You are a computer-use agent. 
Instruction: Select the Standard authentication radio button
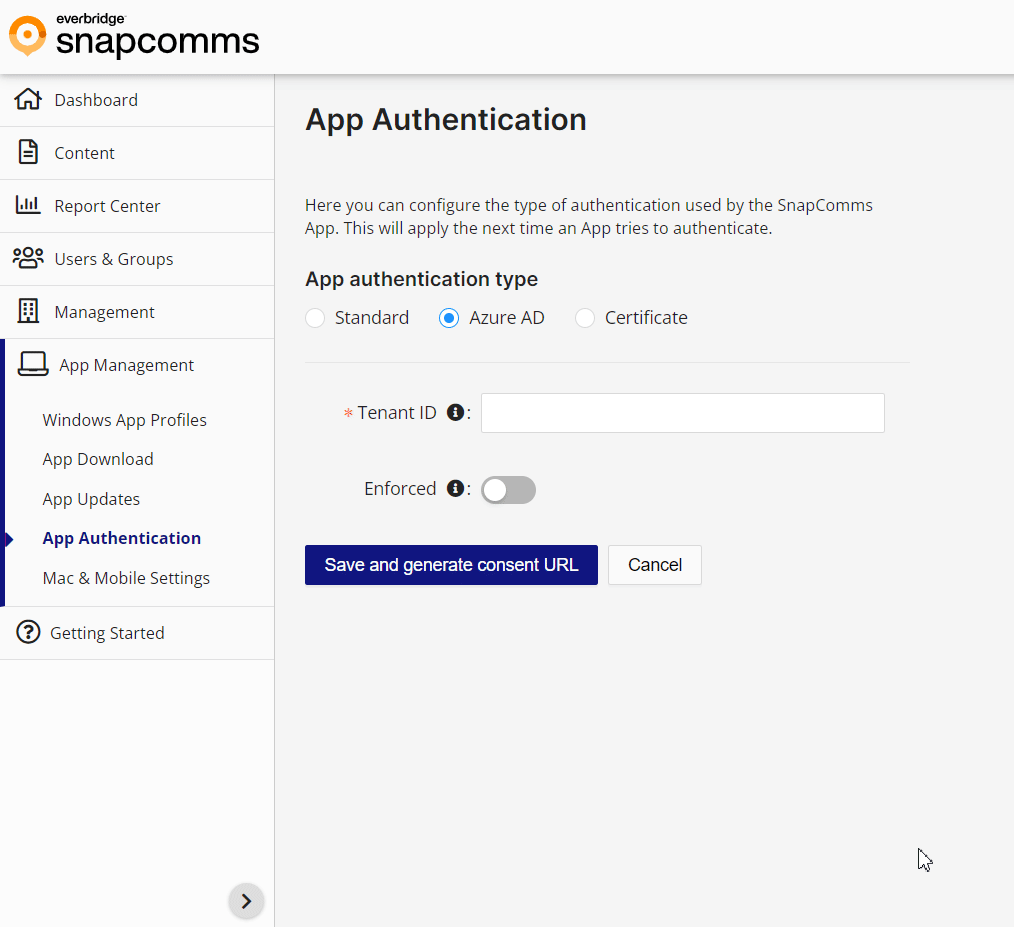click(315, 317)
